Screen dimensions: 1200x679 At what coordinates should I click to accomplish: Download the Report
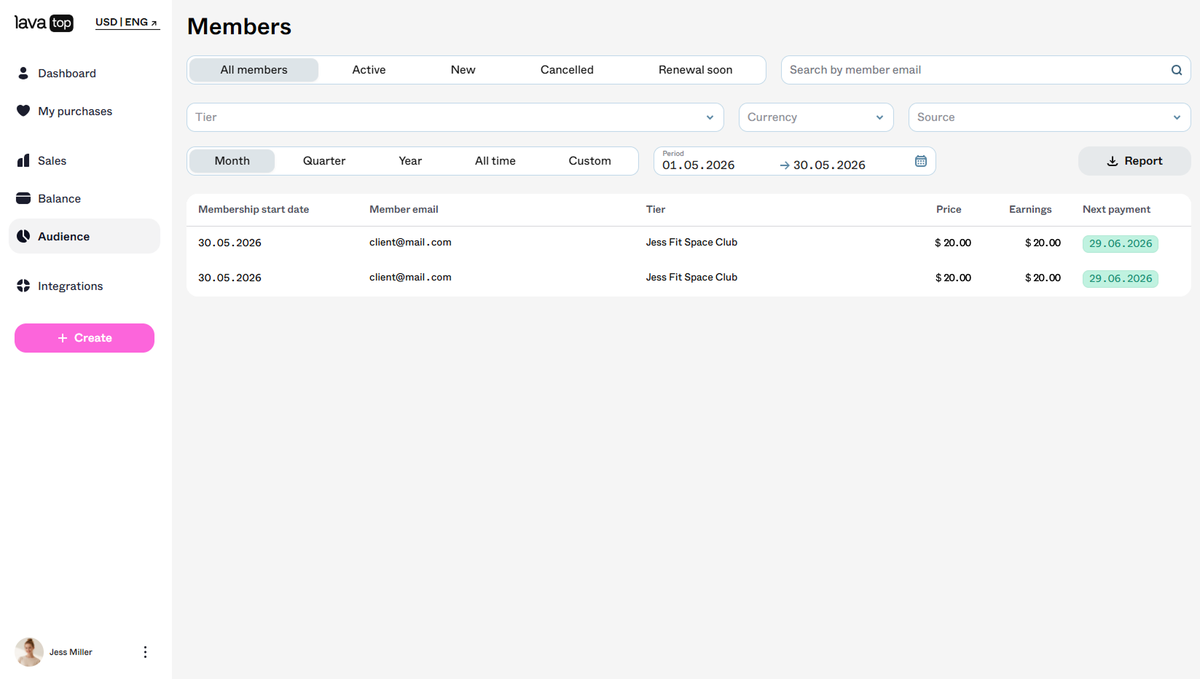[x=1134, y=161]
